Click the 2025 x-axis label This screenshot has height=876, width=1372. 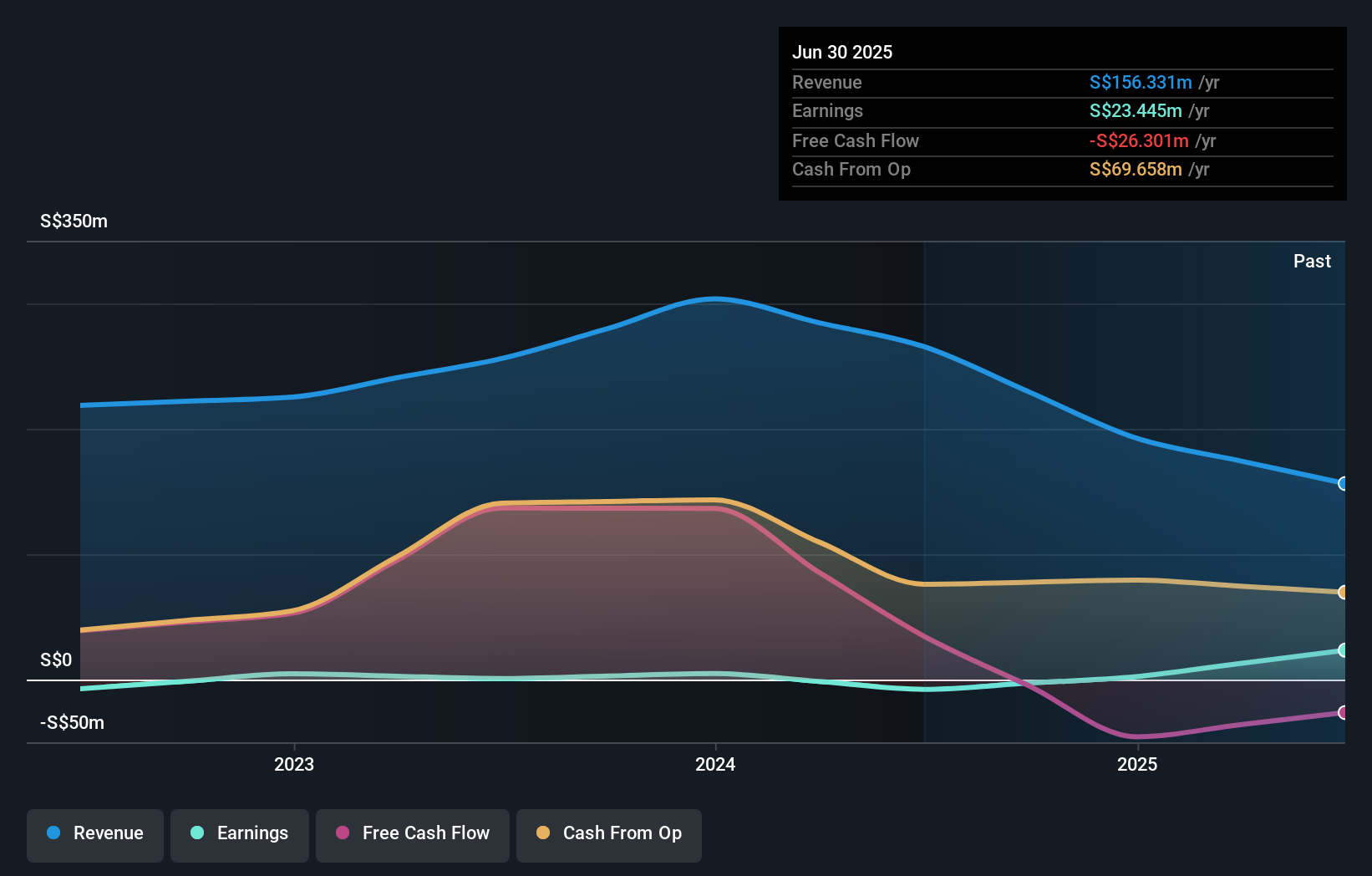click(x=1136, y=764)
